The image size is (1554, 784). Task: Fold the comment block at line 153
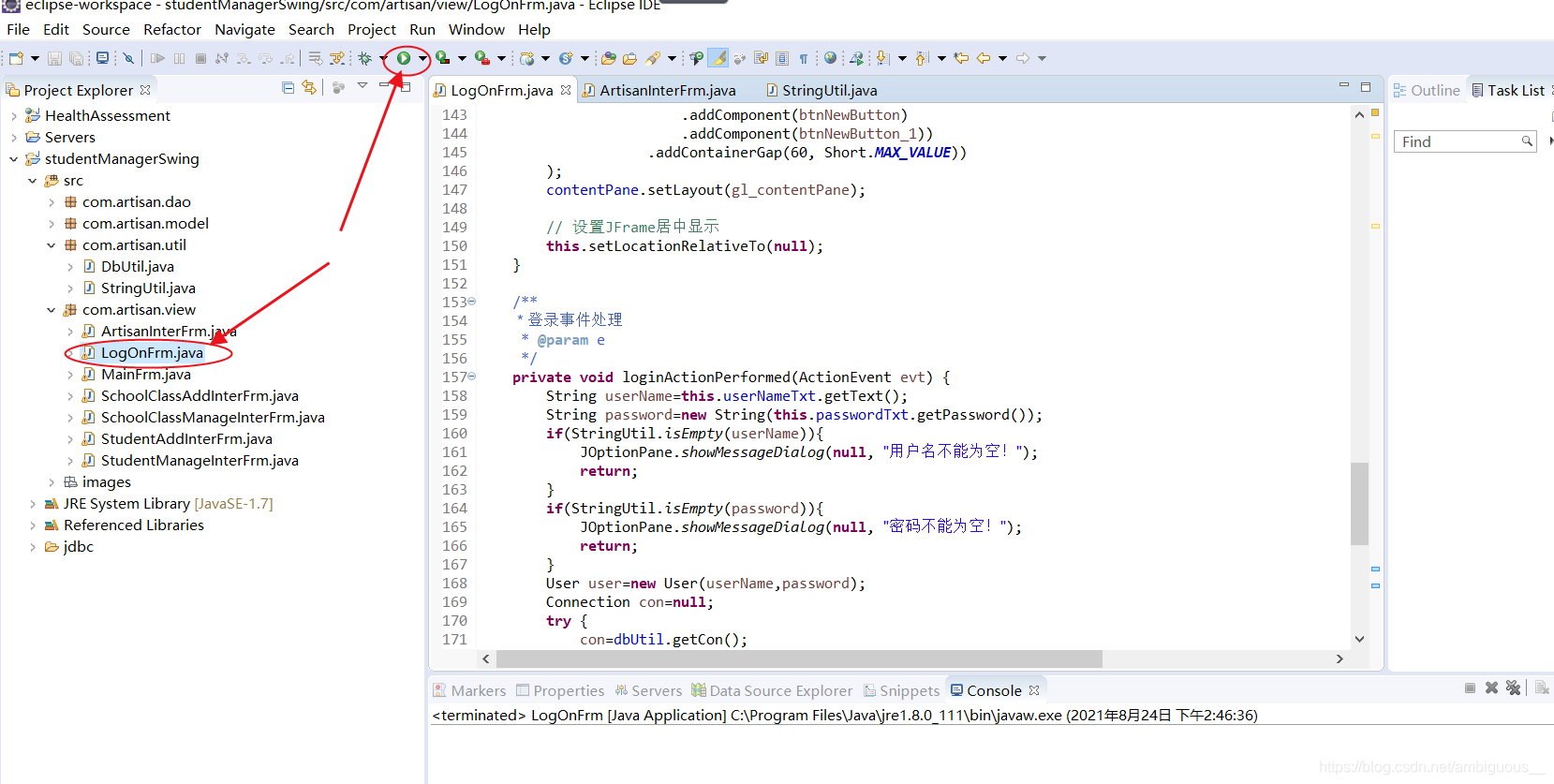pyautogui.click(x=472, y=302)
